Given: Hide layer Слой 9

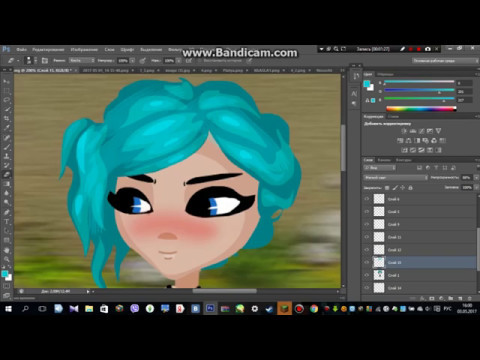Looking at the screenshot, I should [367, 224].
